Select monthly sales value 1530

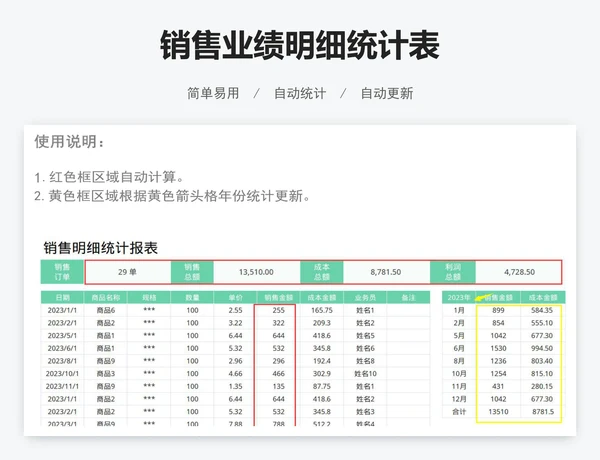click(x=498, y=348)
